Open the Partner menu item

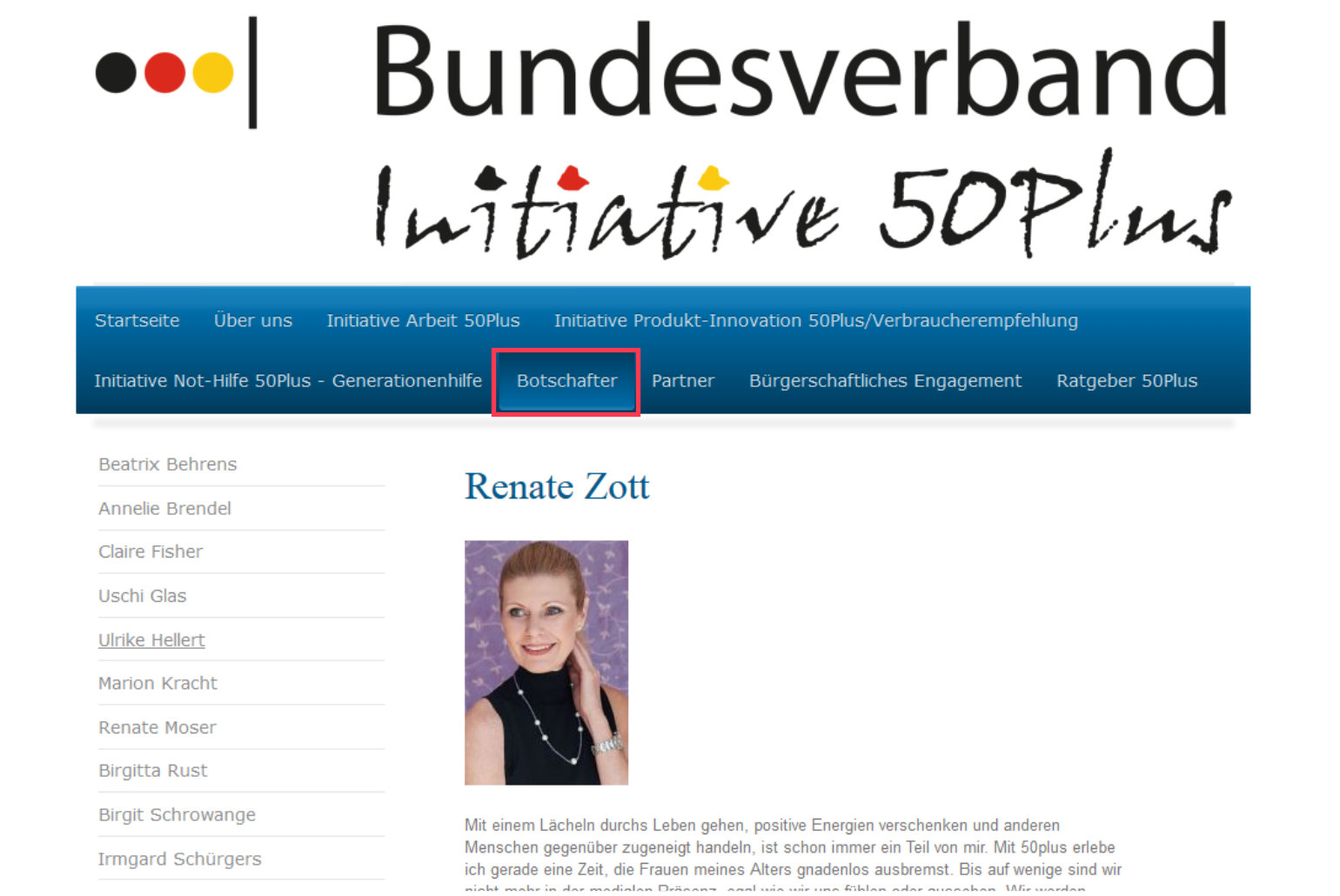click(x=682, y=381)
